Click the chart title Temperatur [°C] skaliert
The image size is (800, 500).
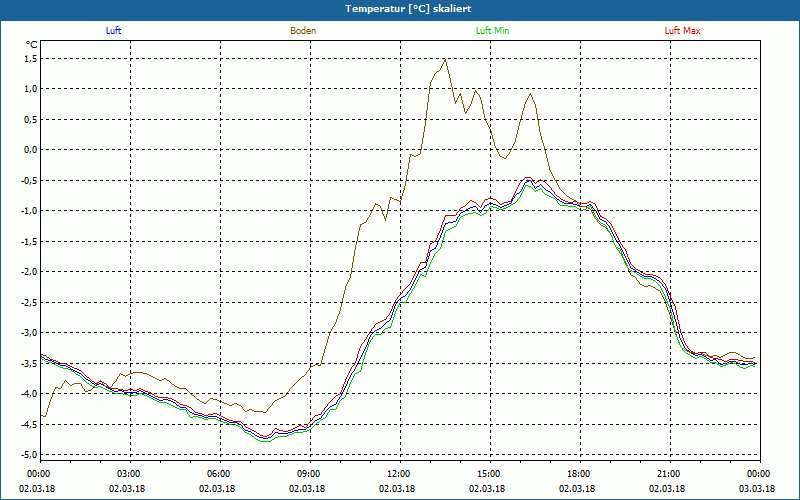[x=408, y=9]
